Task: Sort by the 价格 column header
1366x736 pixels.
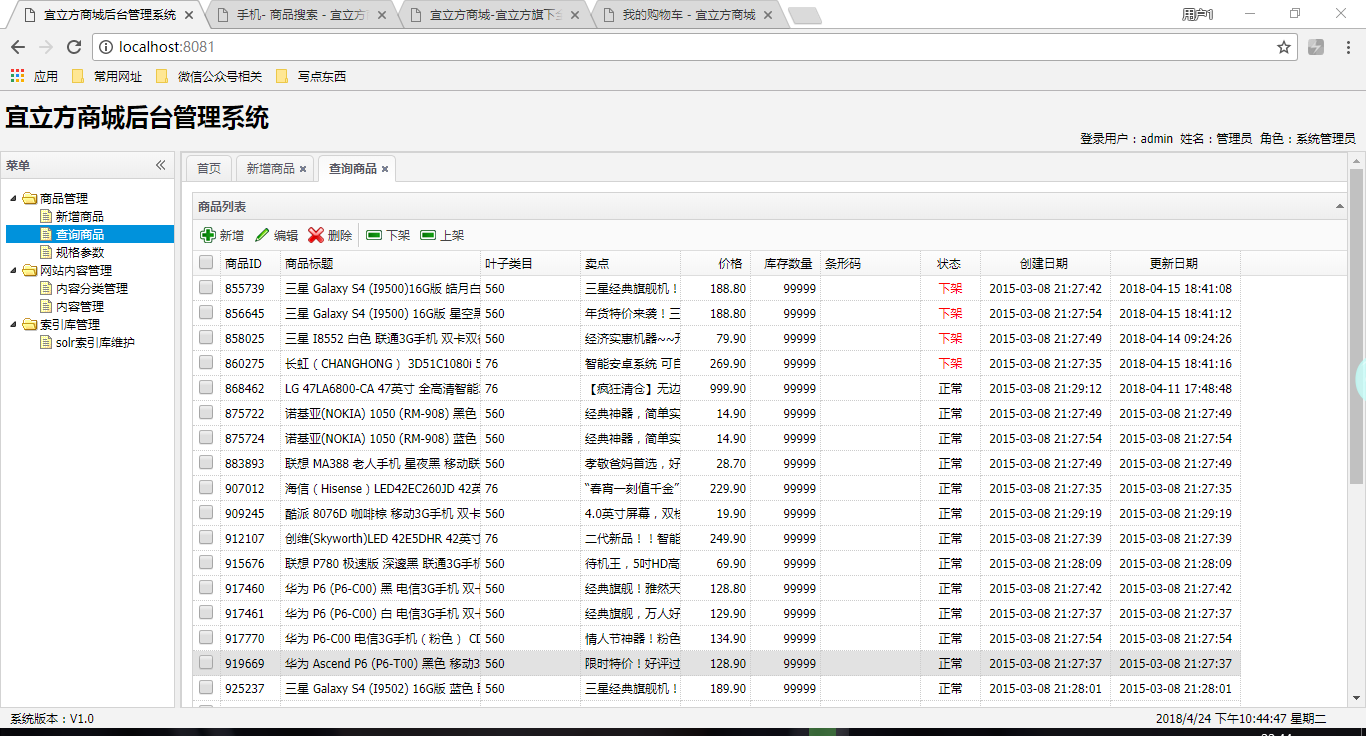Action: (x=716, y=263)
